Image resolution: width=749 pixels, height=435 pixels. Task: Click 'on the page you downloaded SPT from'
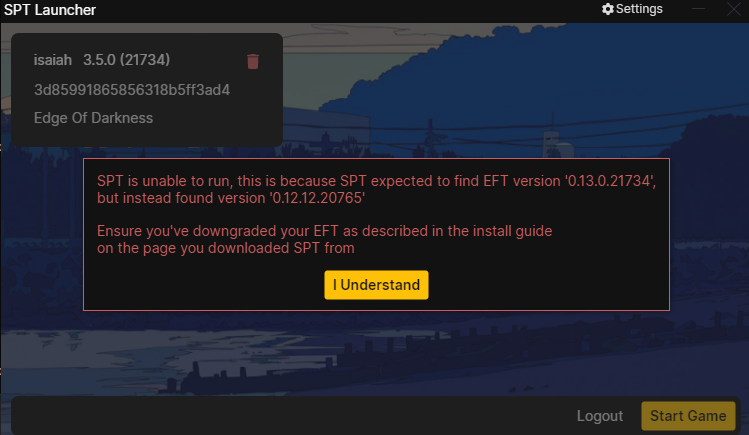click(x=225, y=248)
